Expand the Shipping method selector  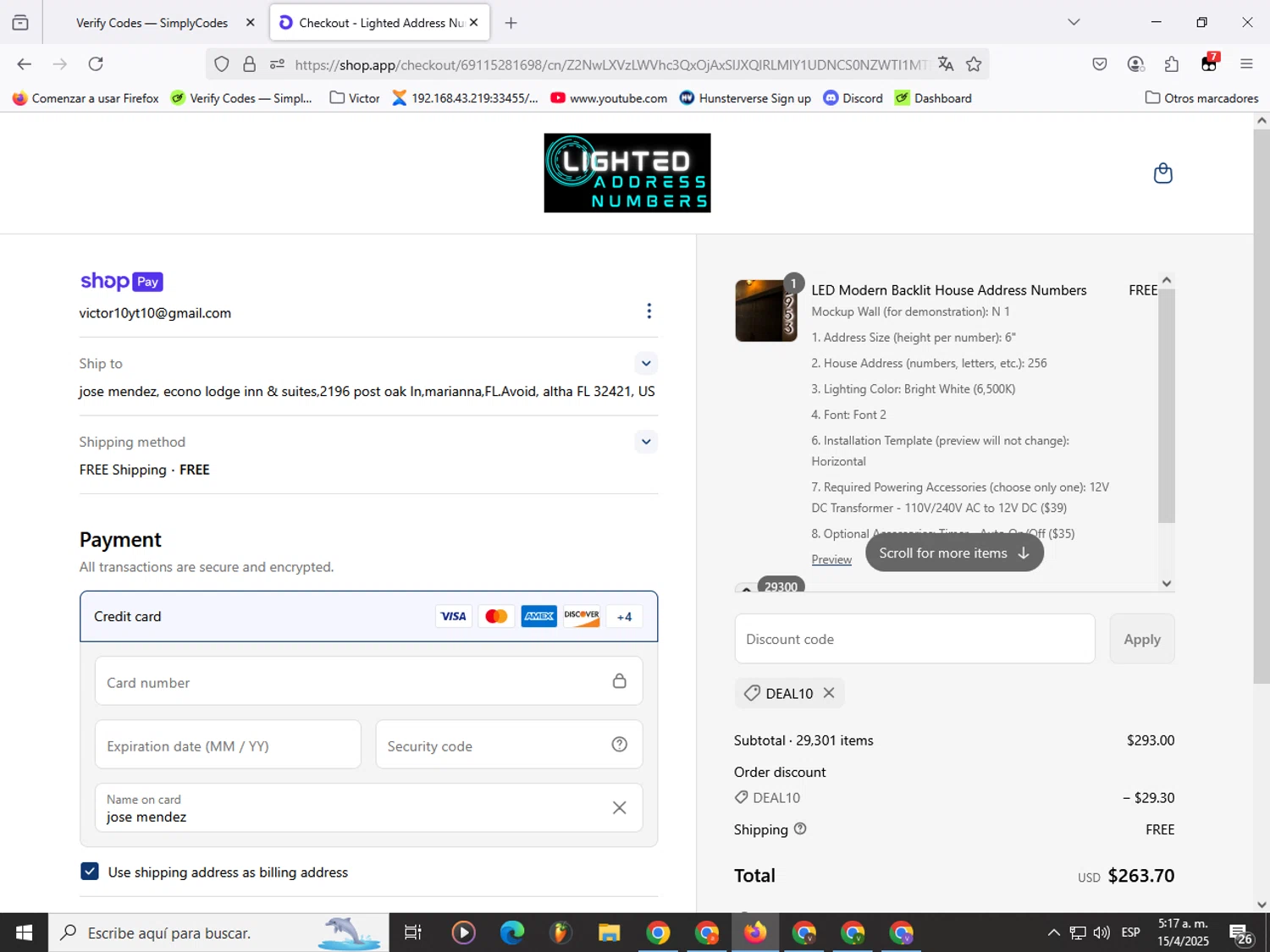point(646,442)
